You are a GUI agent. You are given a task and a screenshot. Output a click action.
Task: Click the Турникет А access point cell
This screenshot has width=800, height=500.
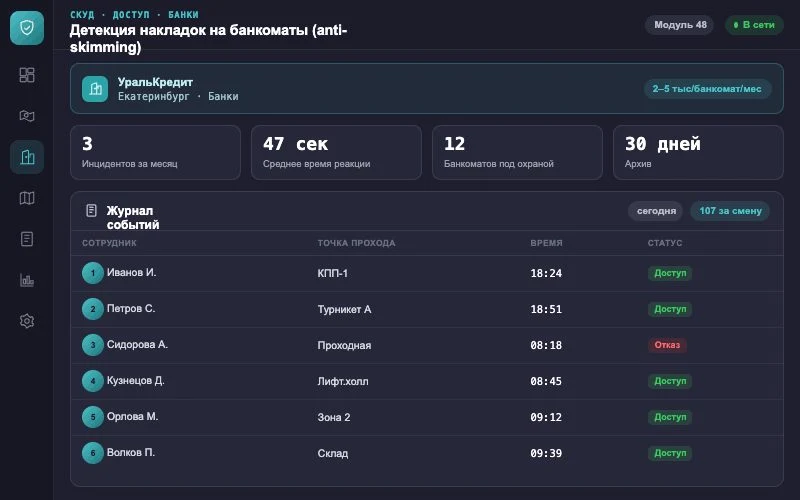click(344, 309)
